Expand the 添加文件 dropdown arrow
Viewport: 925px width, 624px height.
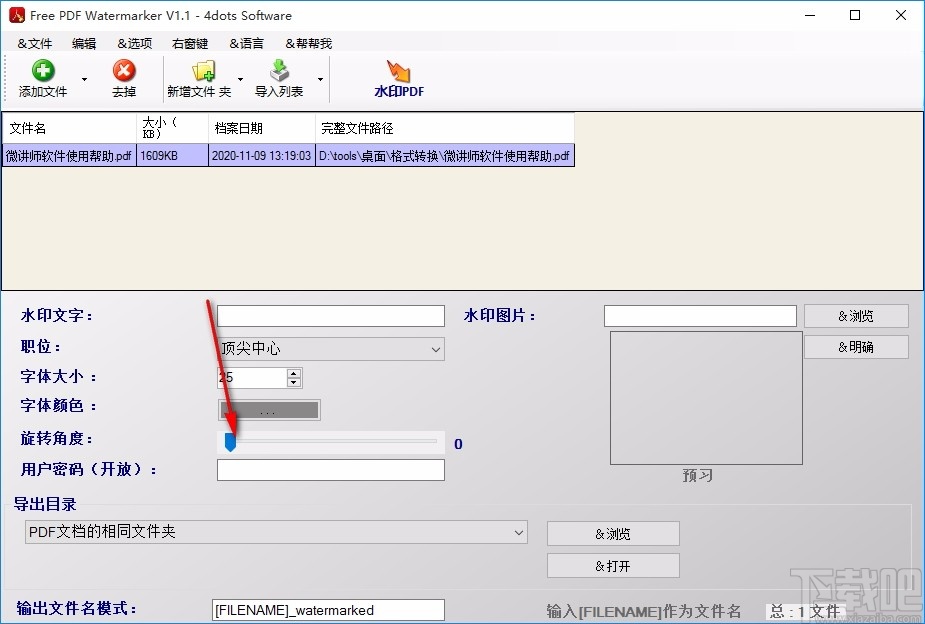click(84, 79)
